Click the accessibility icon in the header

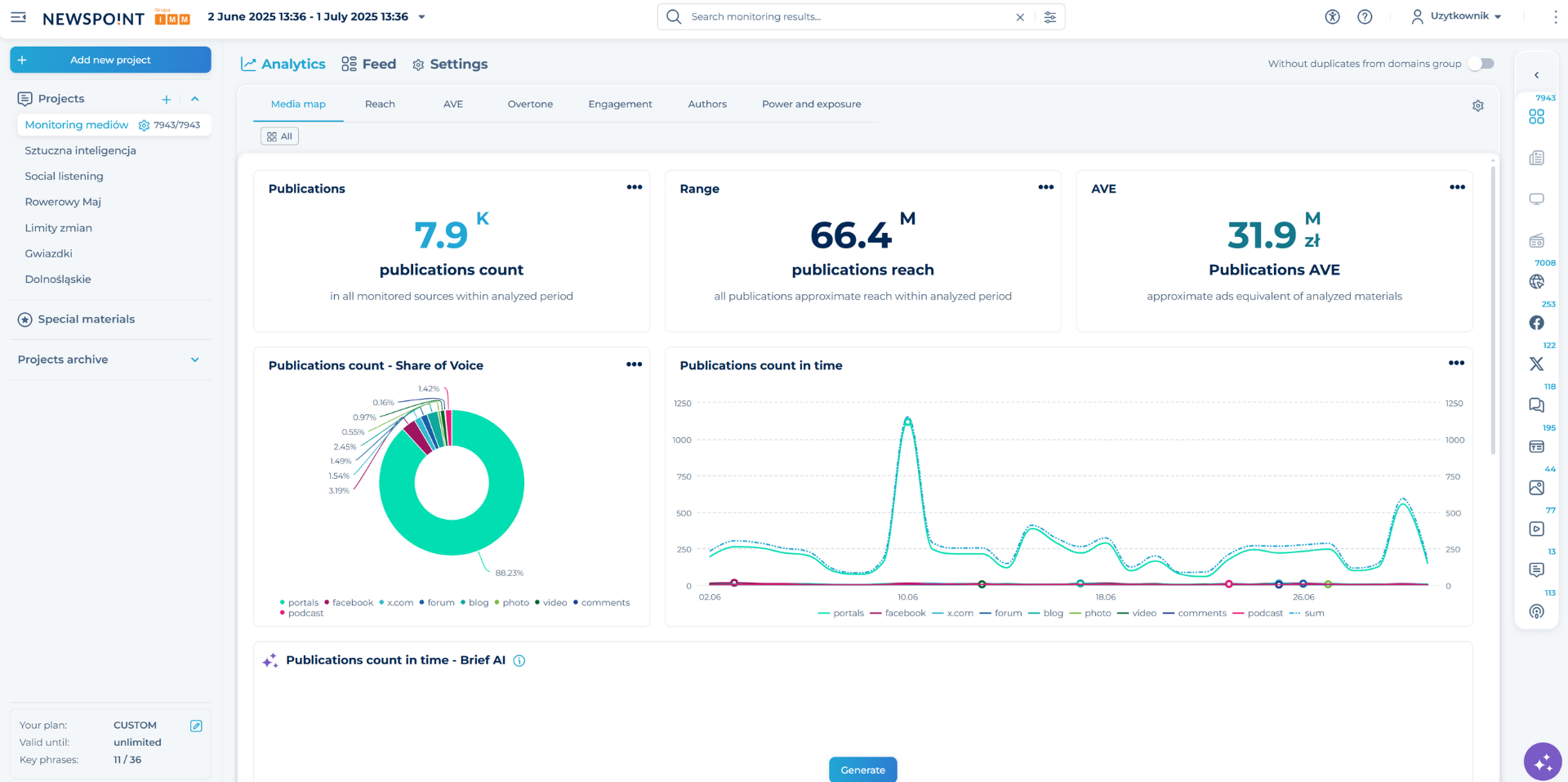(1332, 17)
